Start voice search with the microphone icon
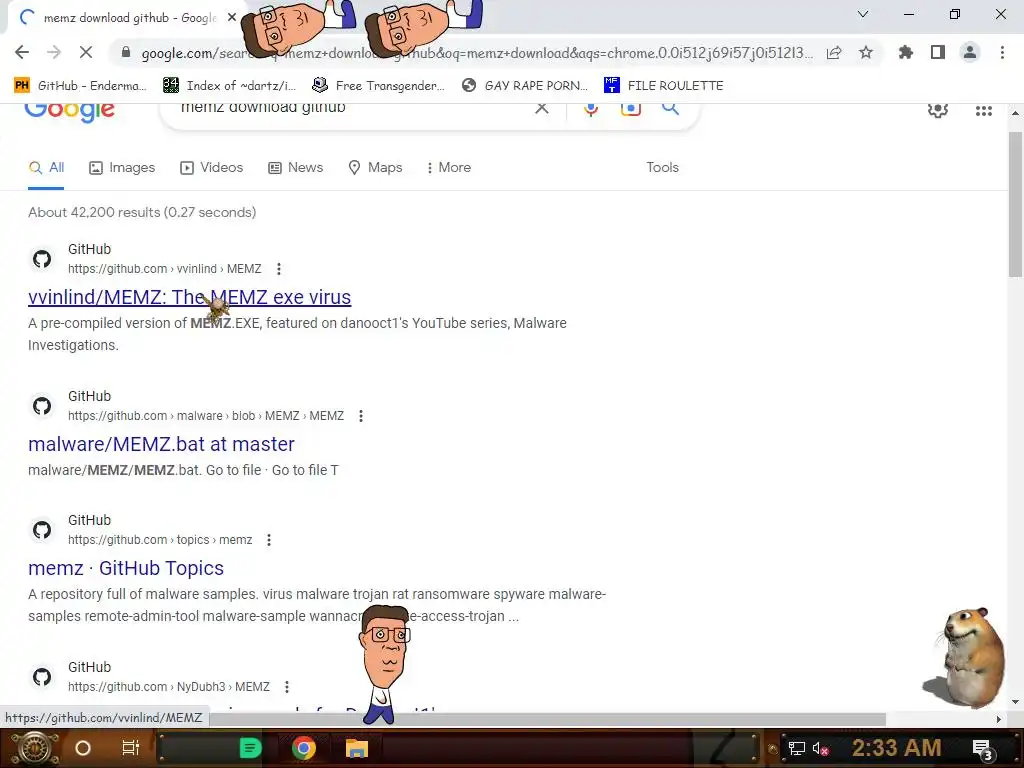Image resolution: width=1024 pixels, height=768 pixels. point(591,108)
